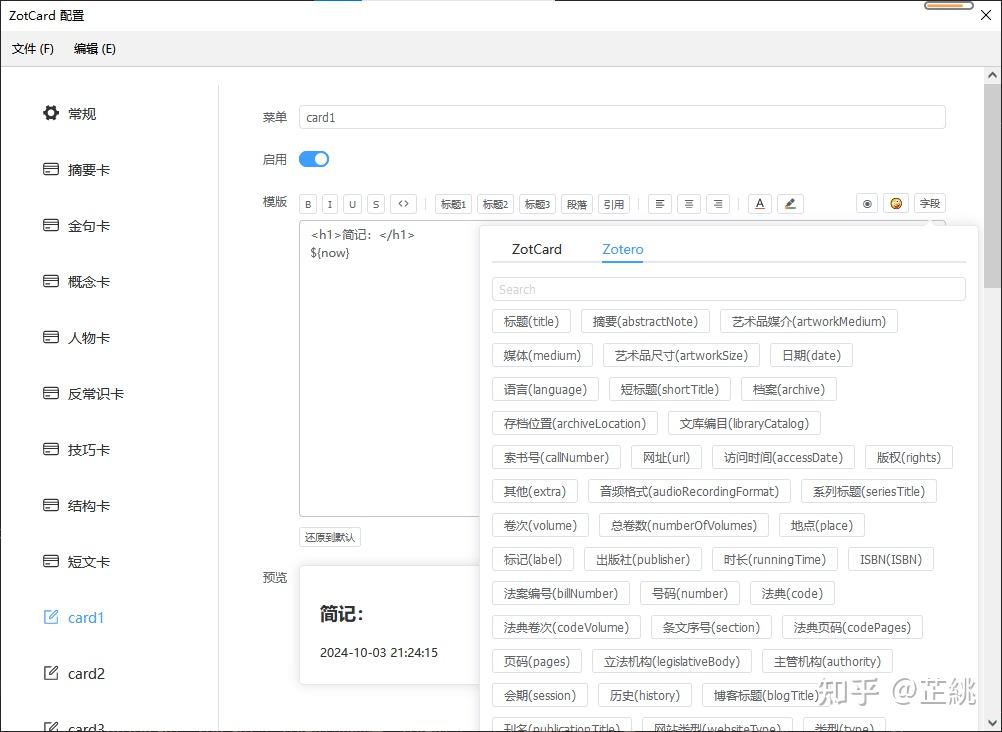Insert the 标题(title) field
1002x732 pixels.
click(x=531, y=322)
